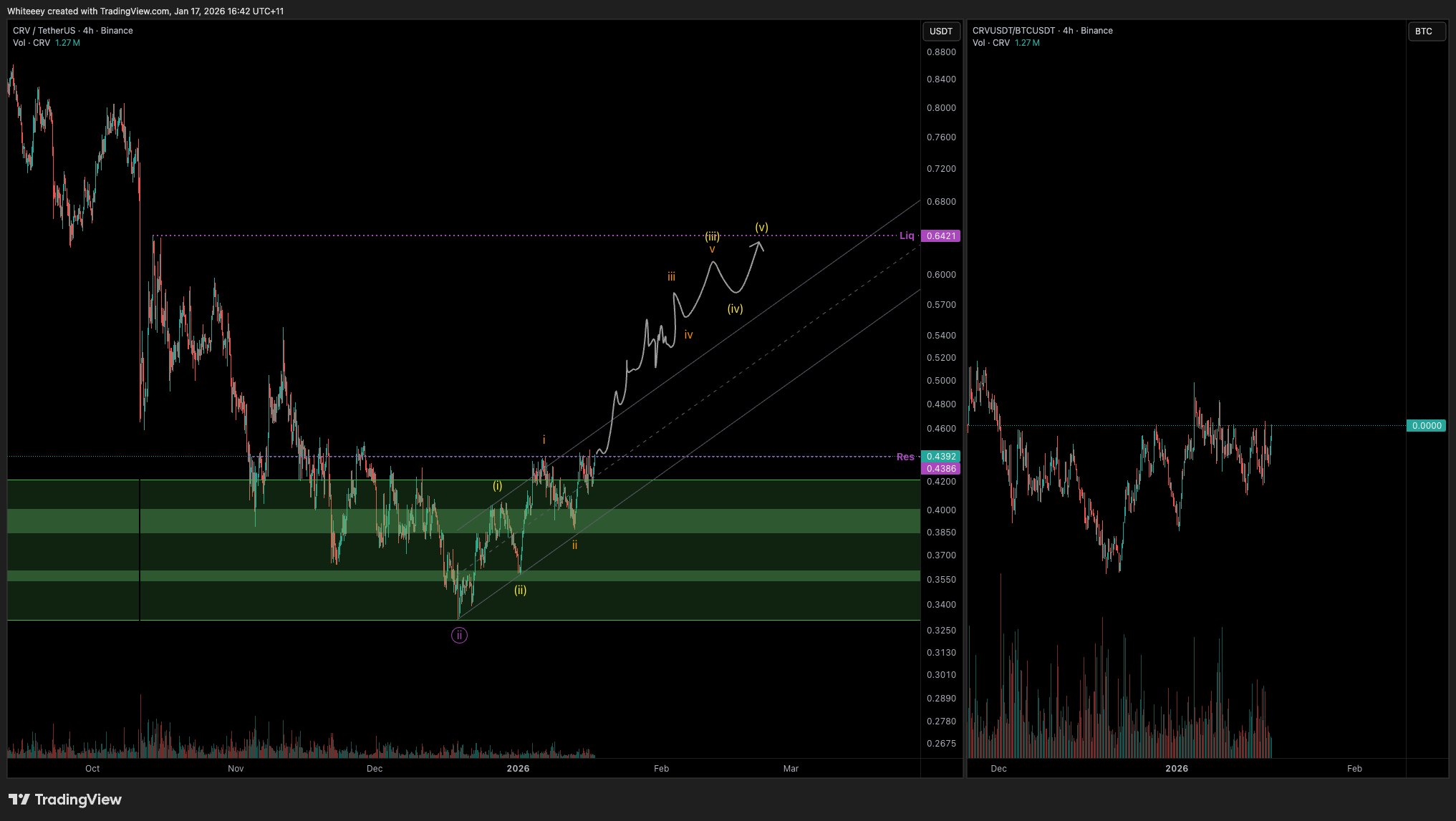Select the circled purple ii wave marker
Image resolution: width=1456 pixels, height=821 pixels.
click(459, 635)
